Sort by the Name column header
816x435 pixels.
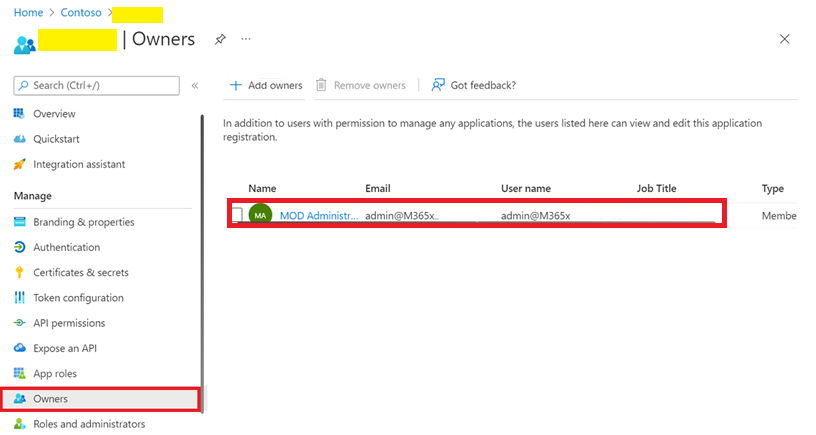[x=262, y=188]
